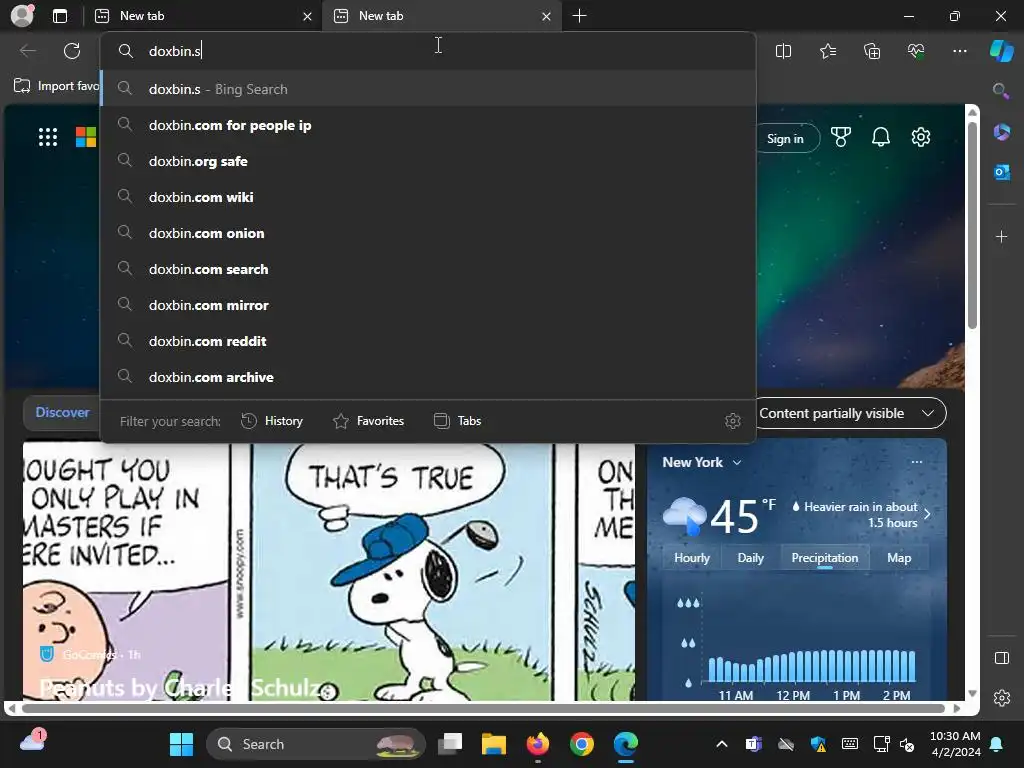
Task: Choose the 'doxbin.org safe' suggestion
Action: (428, 161)
